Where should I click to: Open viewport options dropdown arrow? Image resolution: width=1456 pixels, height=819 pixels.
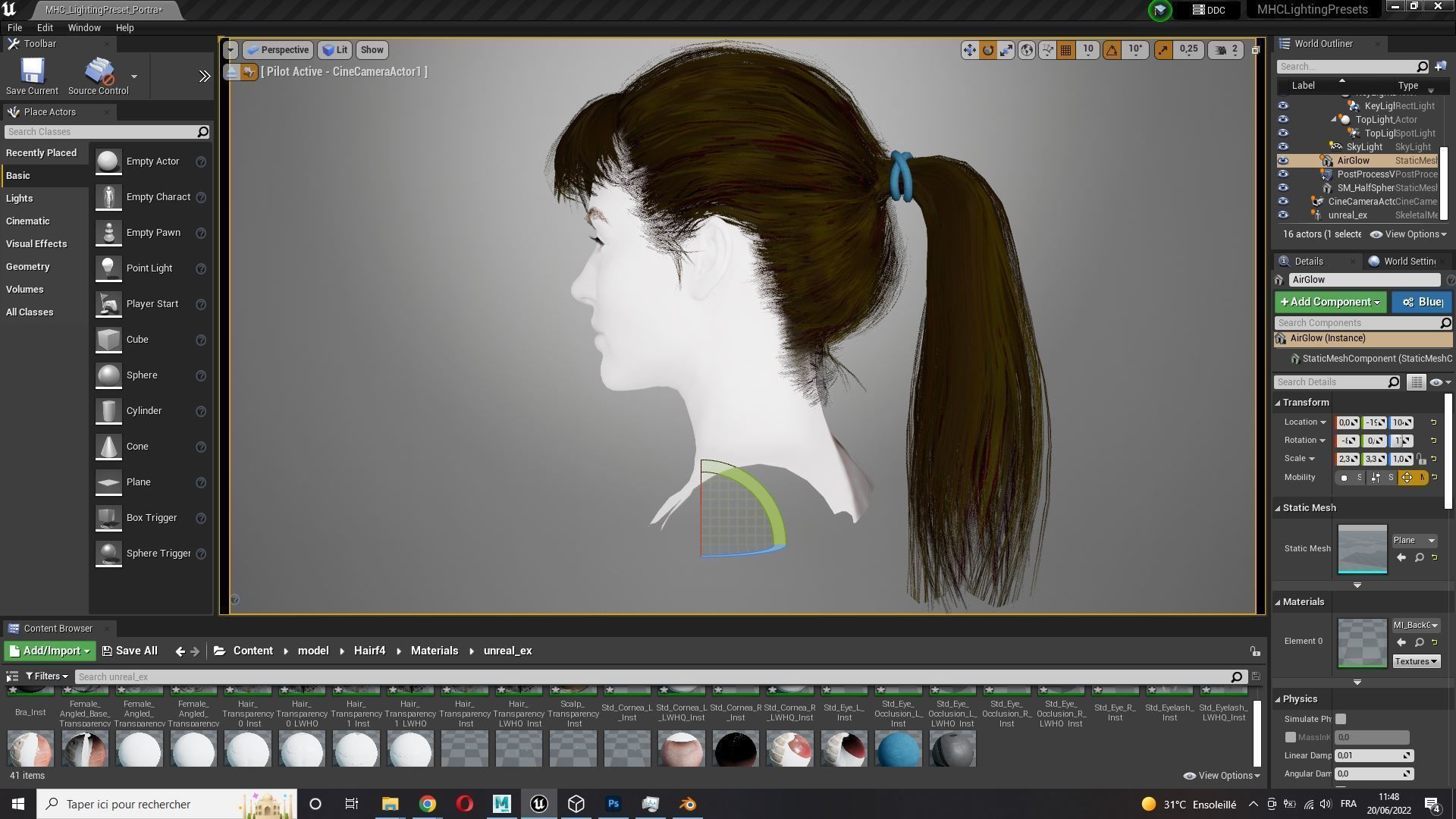(x=231, y=50)
